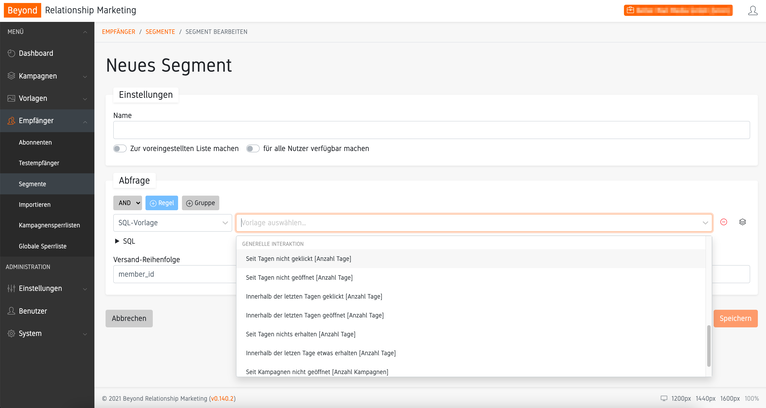Click the red remove rule icon

[724, 222]
